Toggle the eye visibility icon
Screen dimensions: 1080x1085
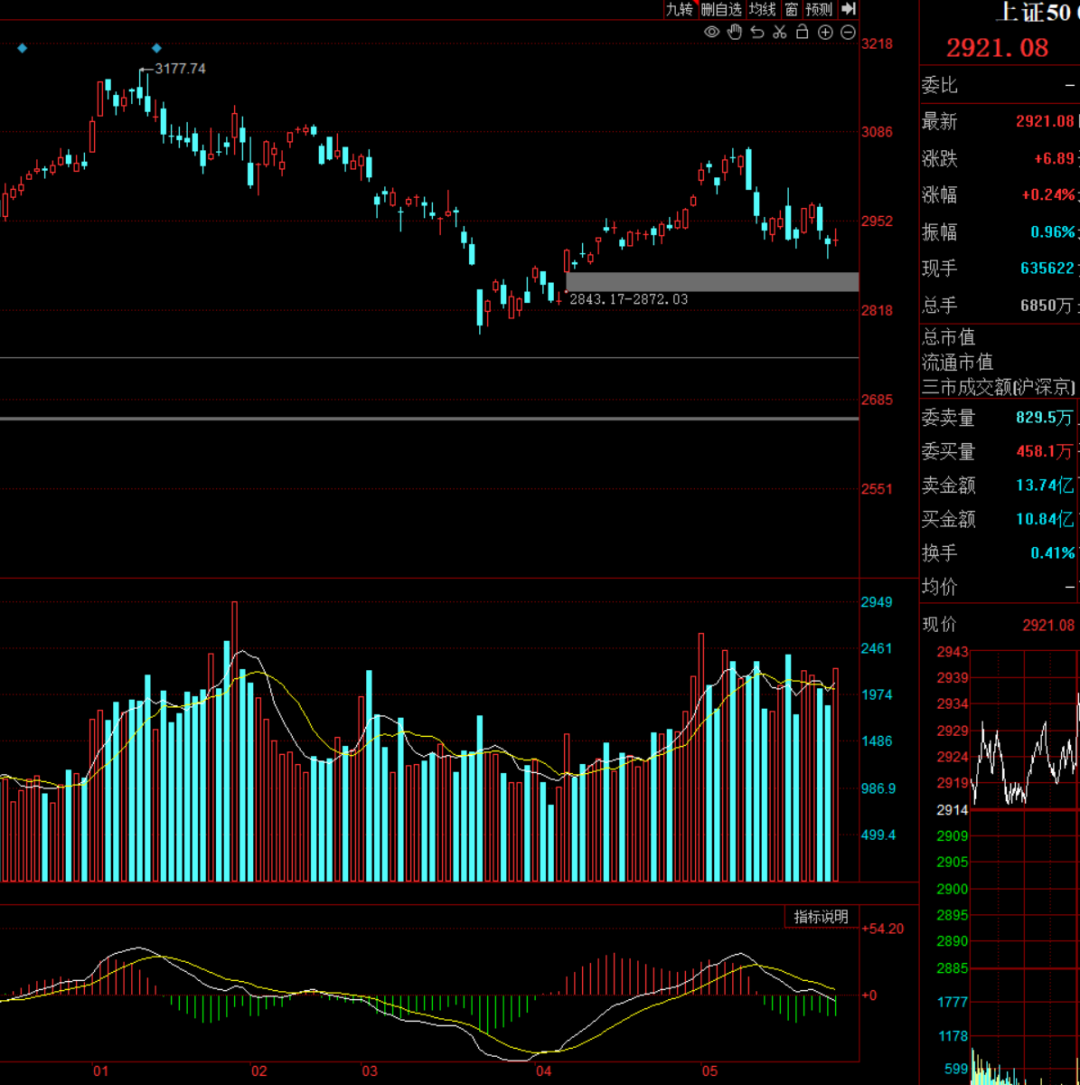pos(711,32)
